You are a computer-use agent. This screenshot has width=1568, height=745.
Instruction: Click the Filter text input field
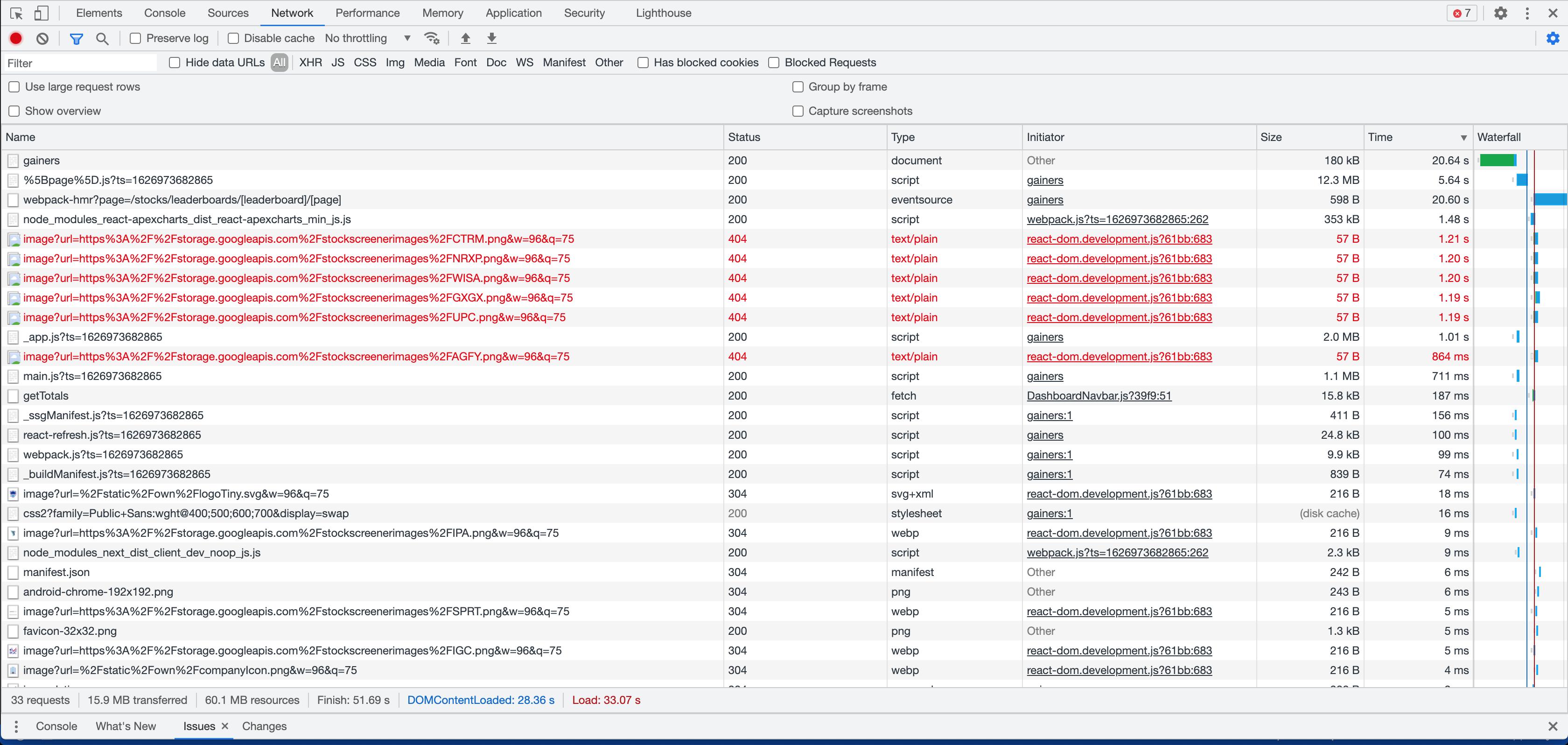point(79,63)
